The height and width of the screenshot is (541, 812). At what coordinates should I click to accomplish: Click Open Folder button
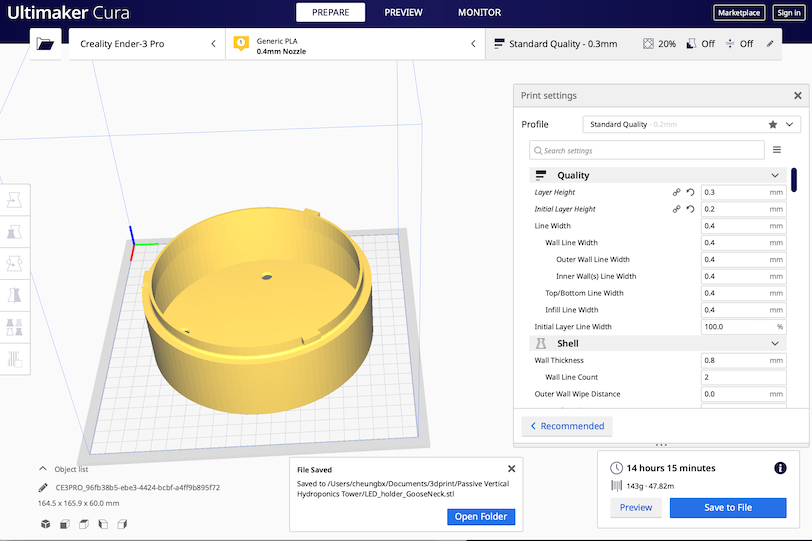[x=481, y=516]
